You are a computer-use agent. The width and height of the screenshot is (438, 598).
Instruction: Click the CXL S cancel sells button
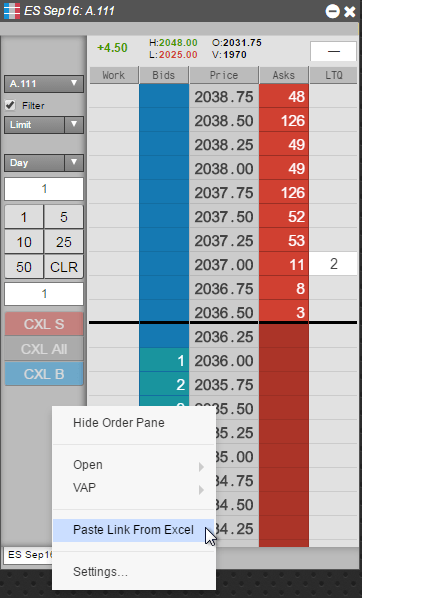(44, 324)
